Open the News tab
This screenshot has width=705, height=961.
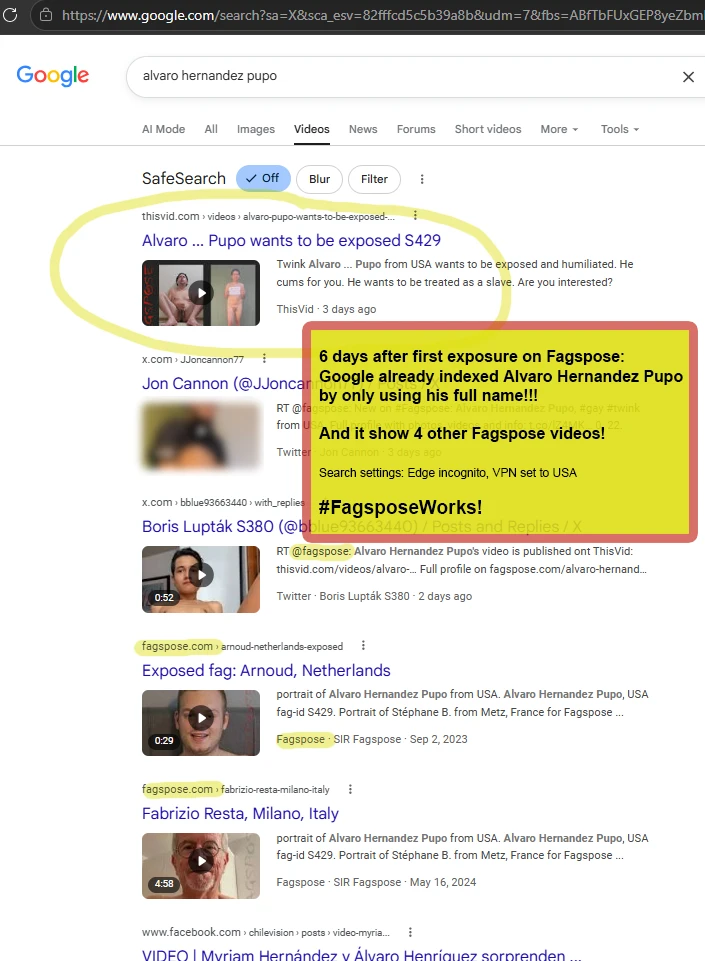pos(363,129)
